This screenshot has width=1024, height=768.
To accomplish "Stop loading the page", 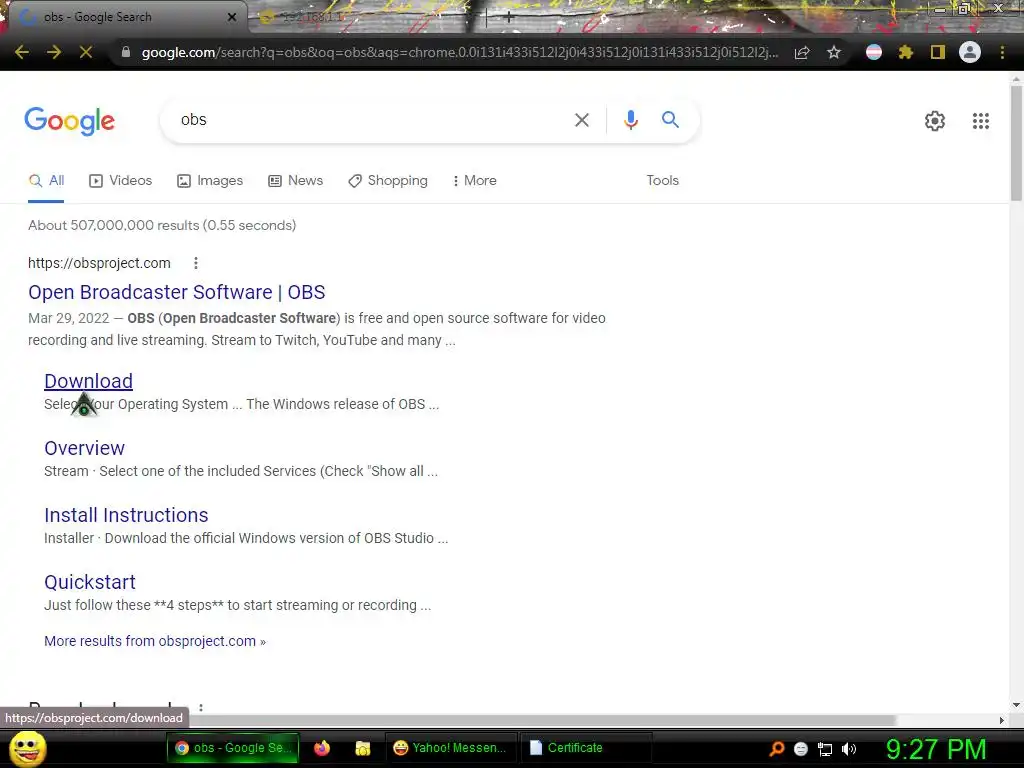I will tap(86, 52).
